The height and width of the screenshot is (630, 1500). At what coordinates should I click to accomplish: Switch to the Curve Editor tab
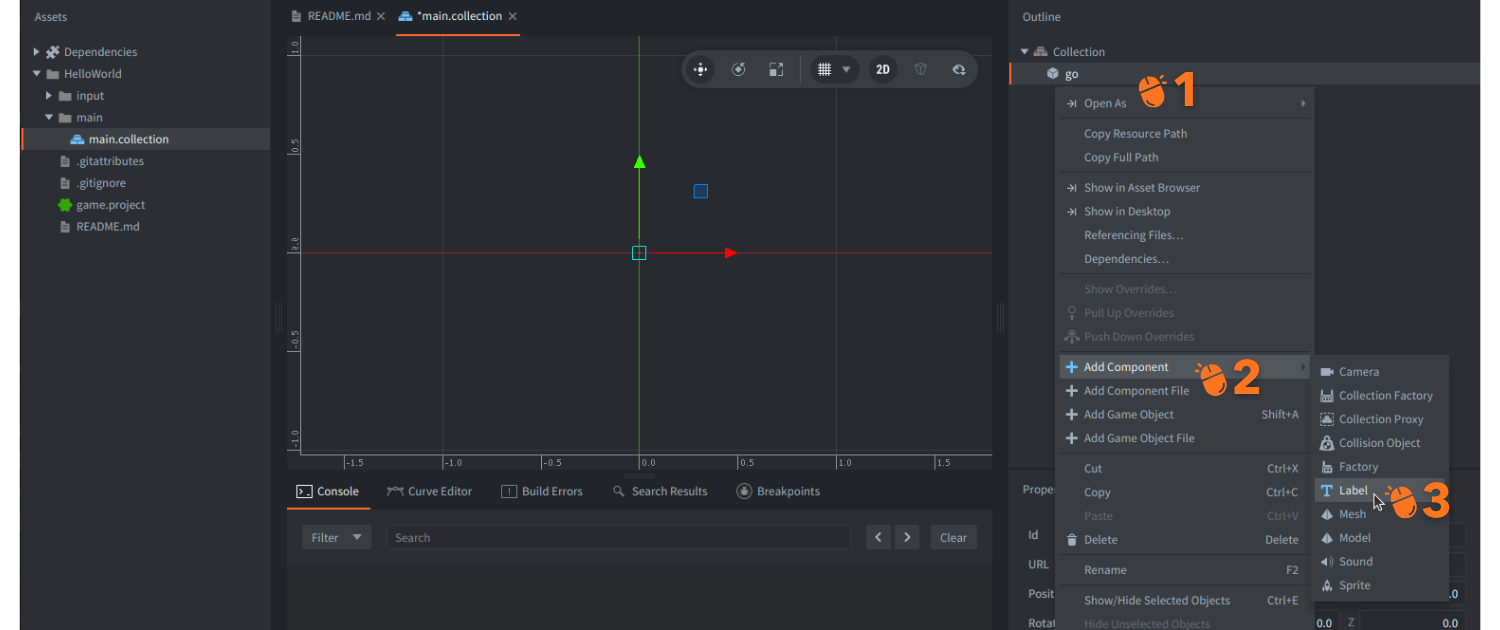(429, 492)
